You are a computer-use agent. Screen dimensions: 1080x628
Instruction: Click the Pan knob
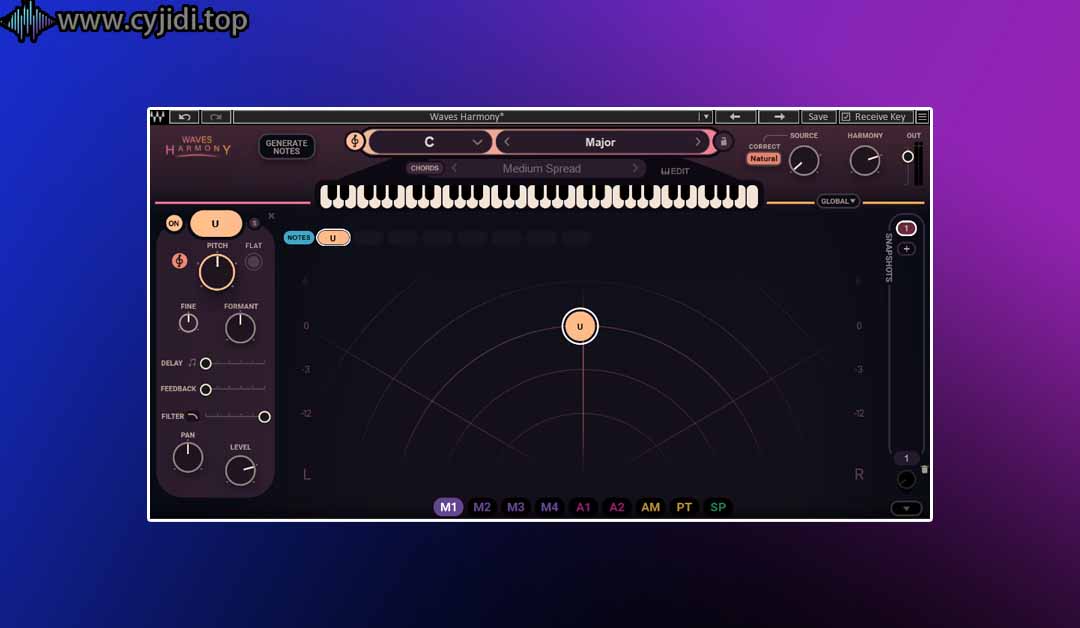pyautogui.click(x=188, y=457)
